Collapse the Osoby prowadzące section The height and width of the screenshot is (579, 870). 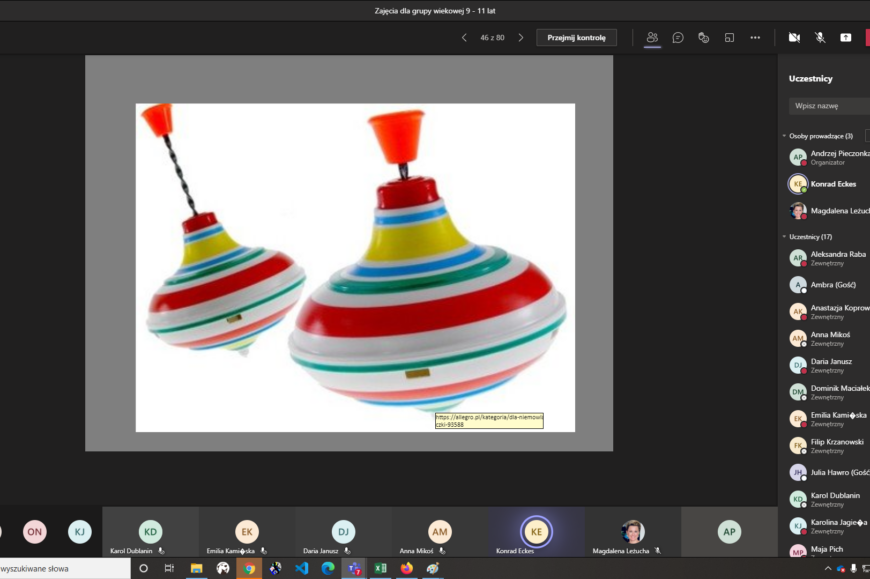[784, 136]
